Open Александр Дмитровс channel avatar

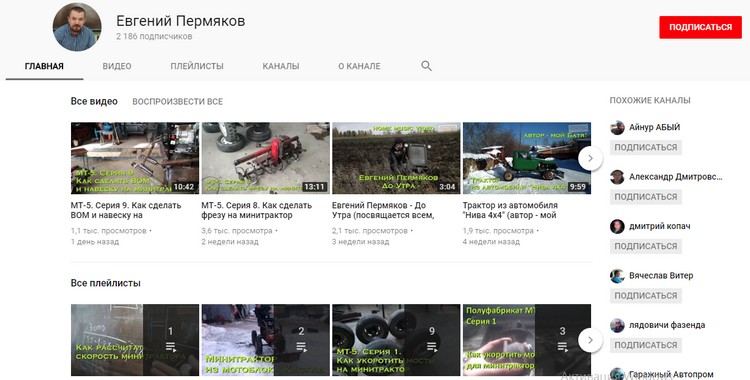point(617,177)
